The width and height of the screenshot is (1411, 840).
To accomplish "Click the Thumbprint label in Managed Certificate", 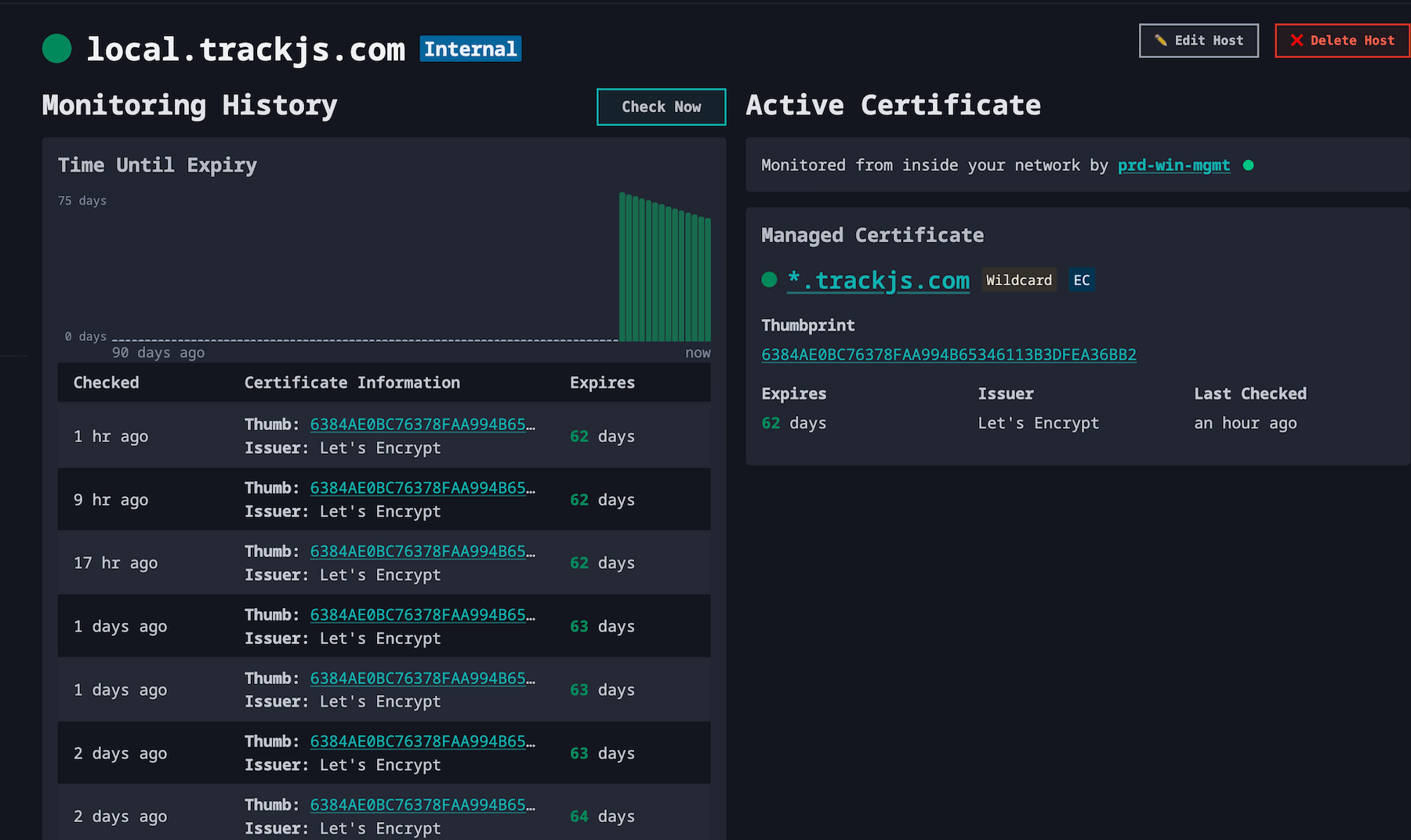I will [808, 325].
